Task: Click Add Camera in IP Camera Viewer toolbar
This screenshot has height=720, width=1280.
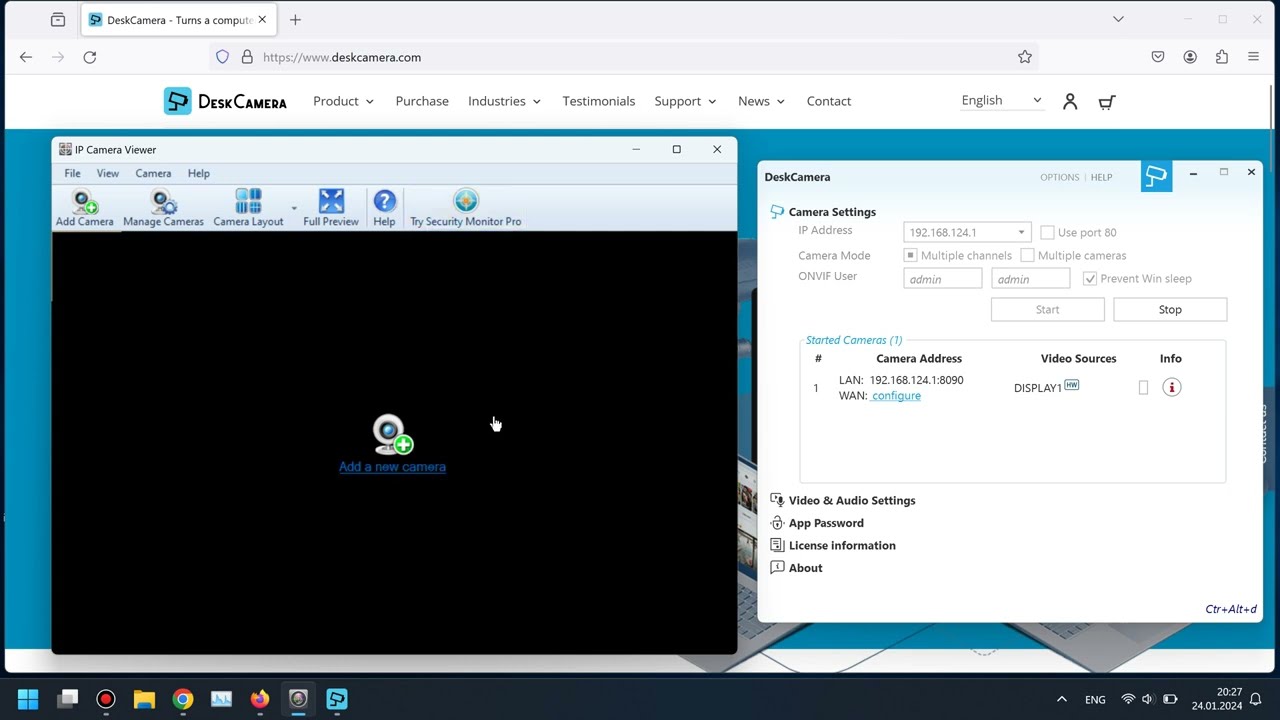Action: 84,208
